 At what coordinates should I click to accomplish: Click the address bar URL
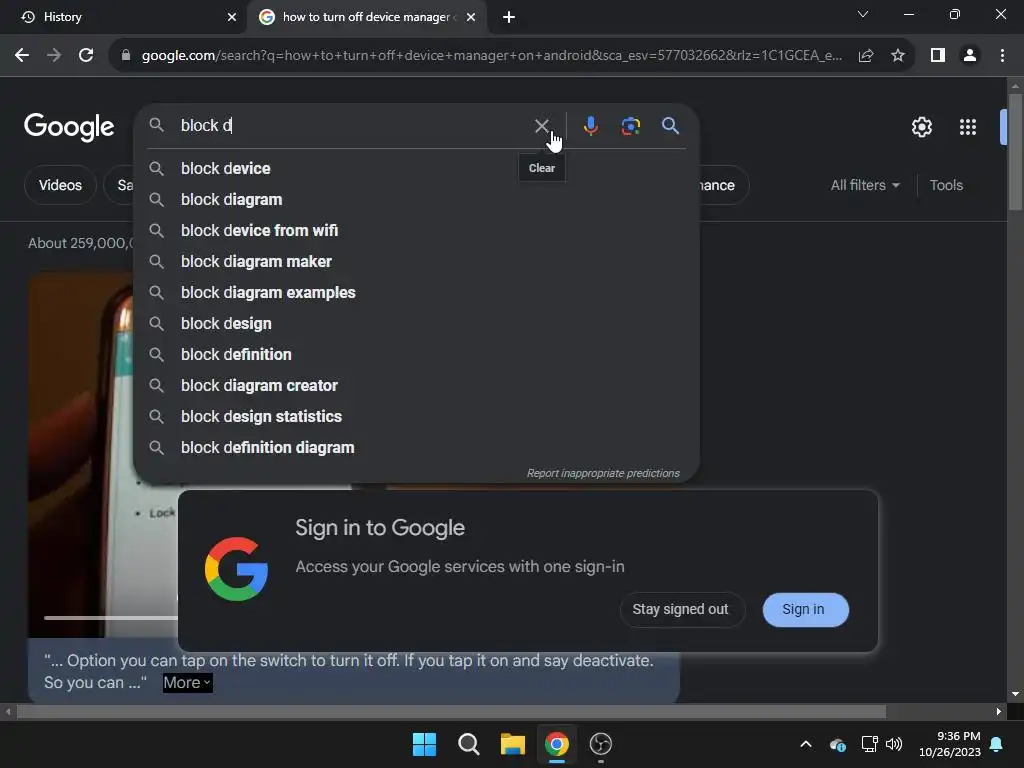[x=491, y=56]
